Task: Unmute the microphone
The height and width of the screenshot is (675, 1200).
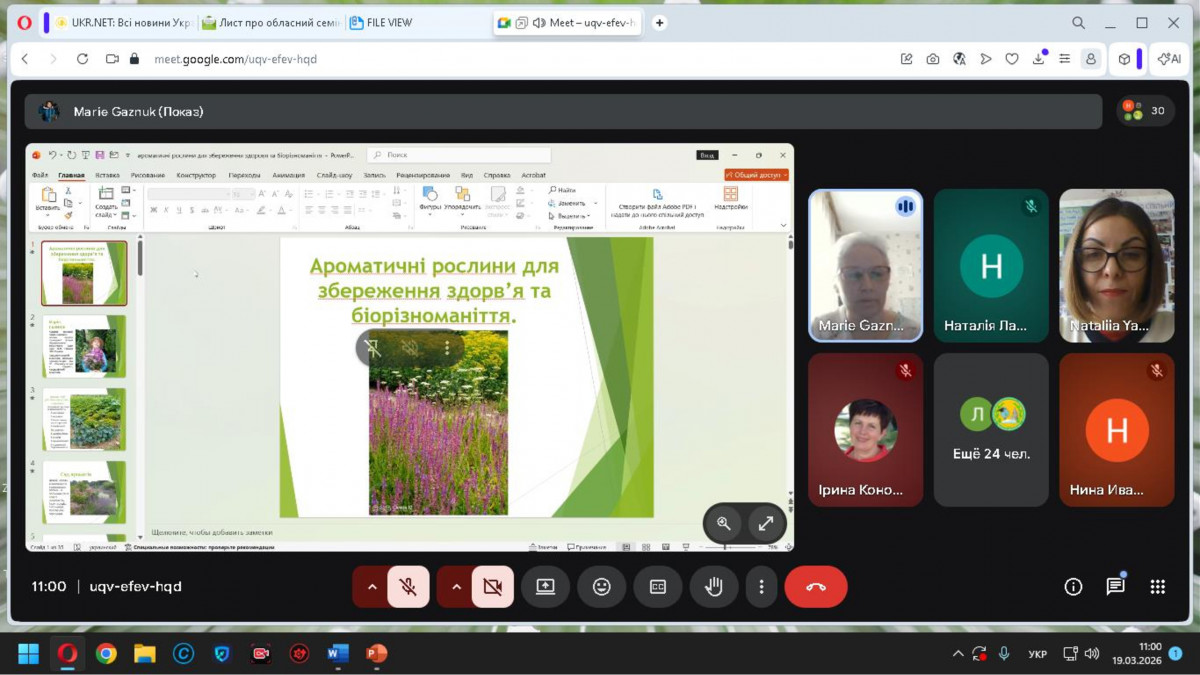Action: [x=408, y=587]
